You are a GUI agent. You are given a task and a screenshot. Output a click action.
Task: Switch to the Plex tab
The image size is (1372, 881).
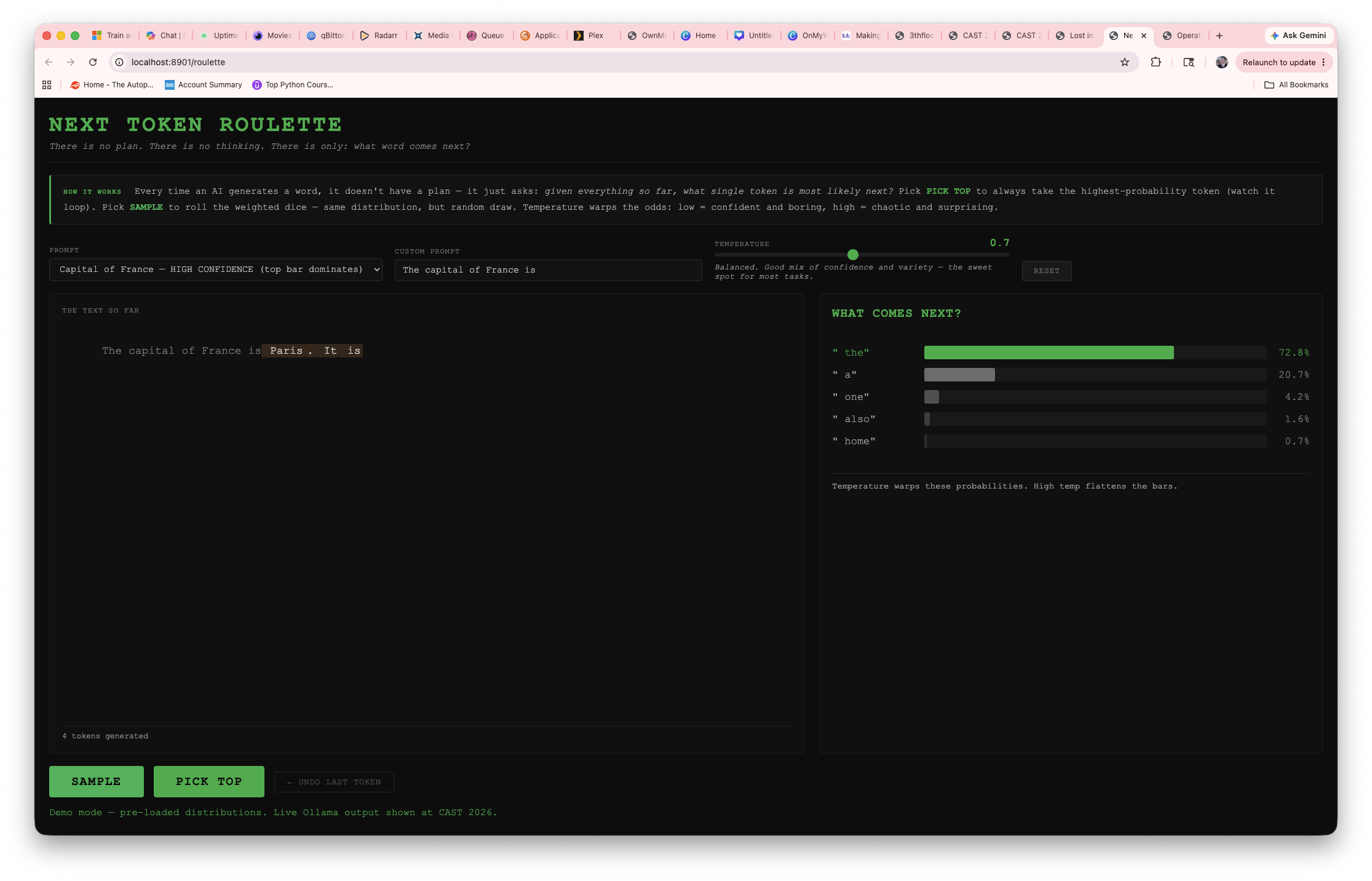click(593, 36)
